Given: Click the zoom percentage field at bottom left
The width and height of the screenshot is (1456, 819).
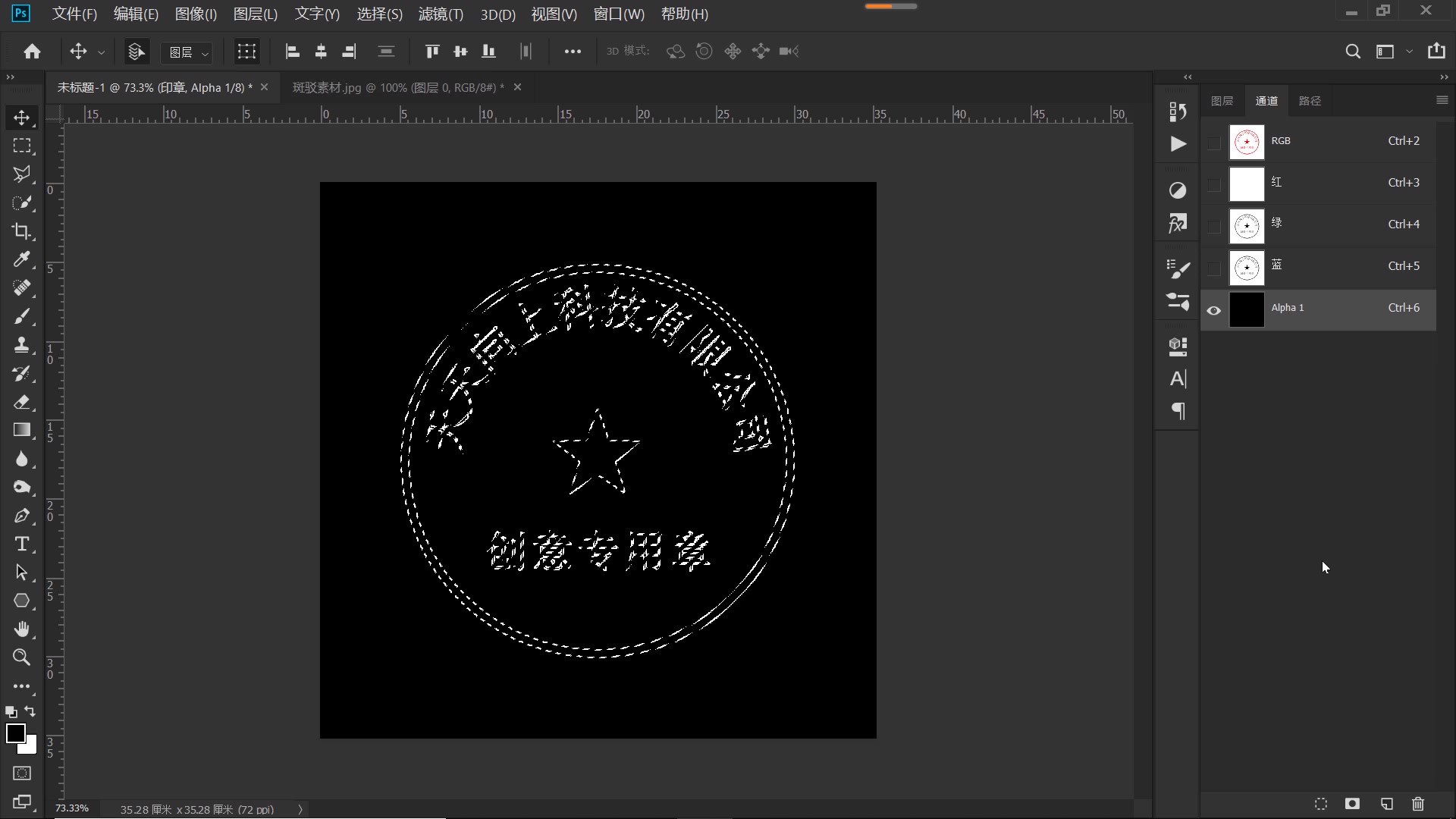Looking at the screenshot, I should tap(71, 808).
